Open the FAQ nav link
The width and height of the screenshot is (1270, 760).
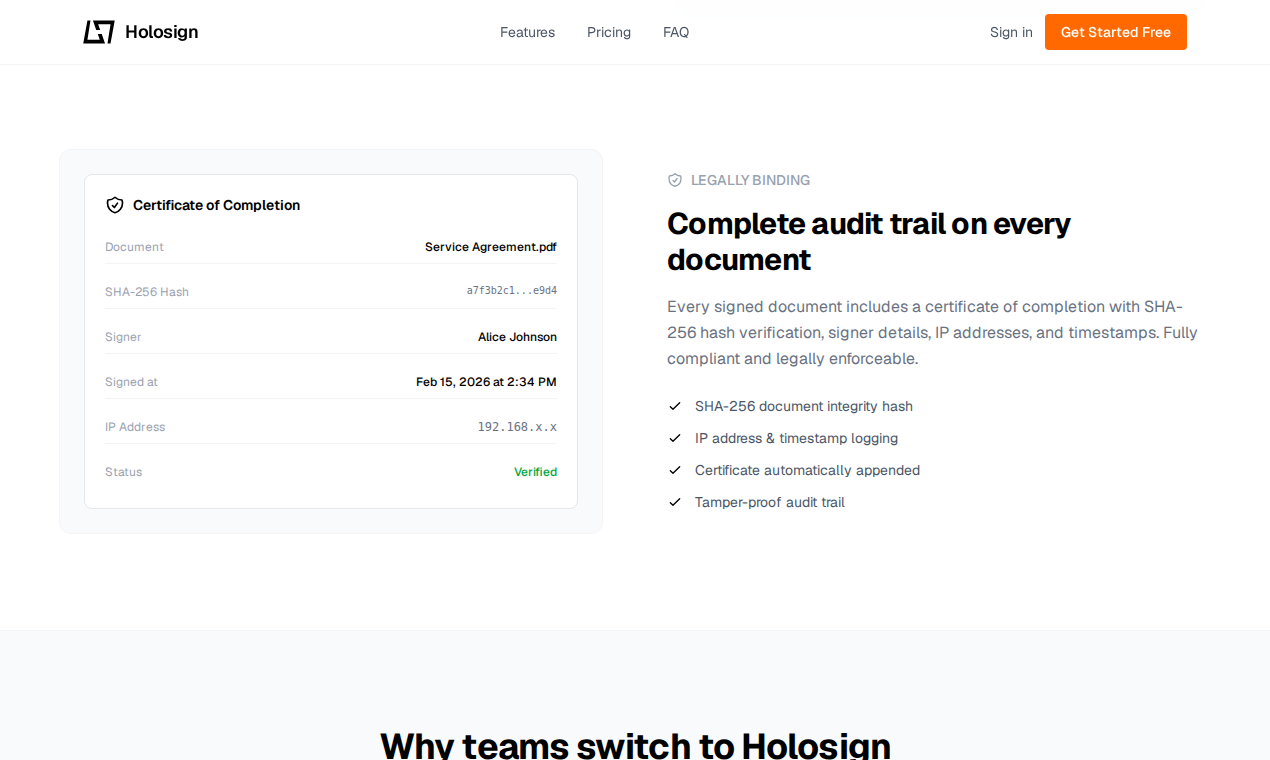click(x=676, y=32)
